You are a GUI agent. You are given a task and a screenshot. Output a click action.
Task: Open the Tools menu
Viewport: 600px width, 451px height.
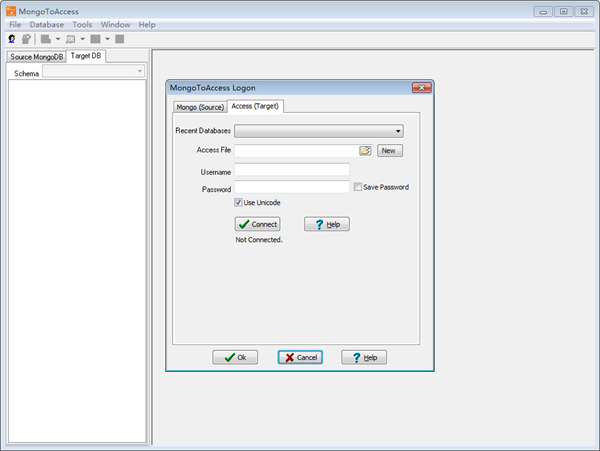pyautogui.click(x=82, y=24)
